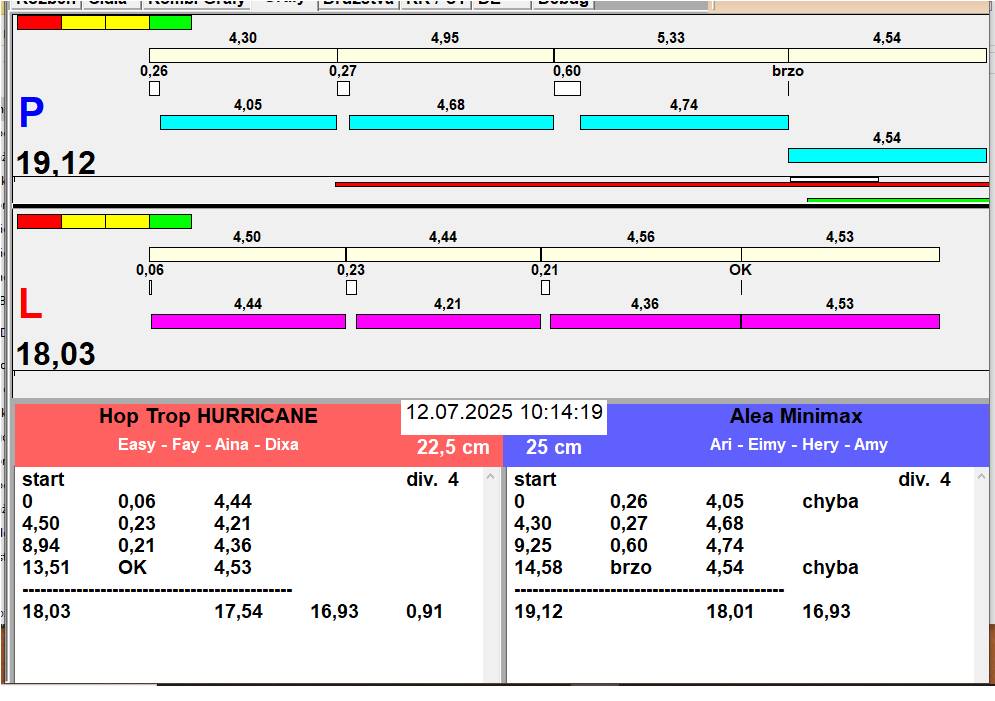This screenshot has height=701, width=995.
Task: Click the 13,51 cell in Hop Trop results
Action: tap(46, 567)
